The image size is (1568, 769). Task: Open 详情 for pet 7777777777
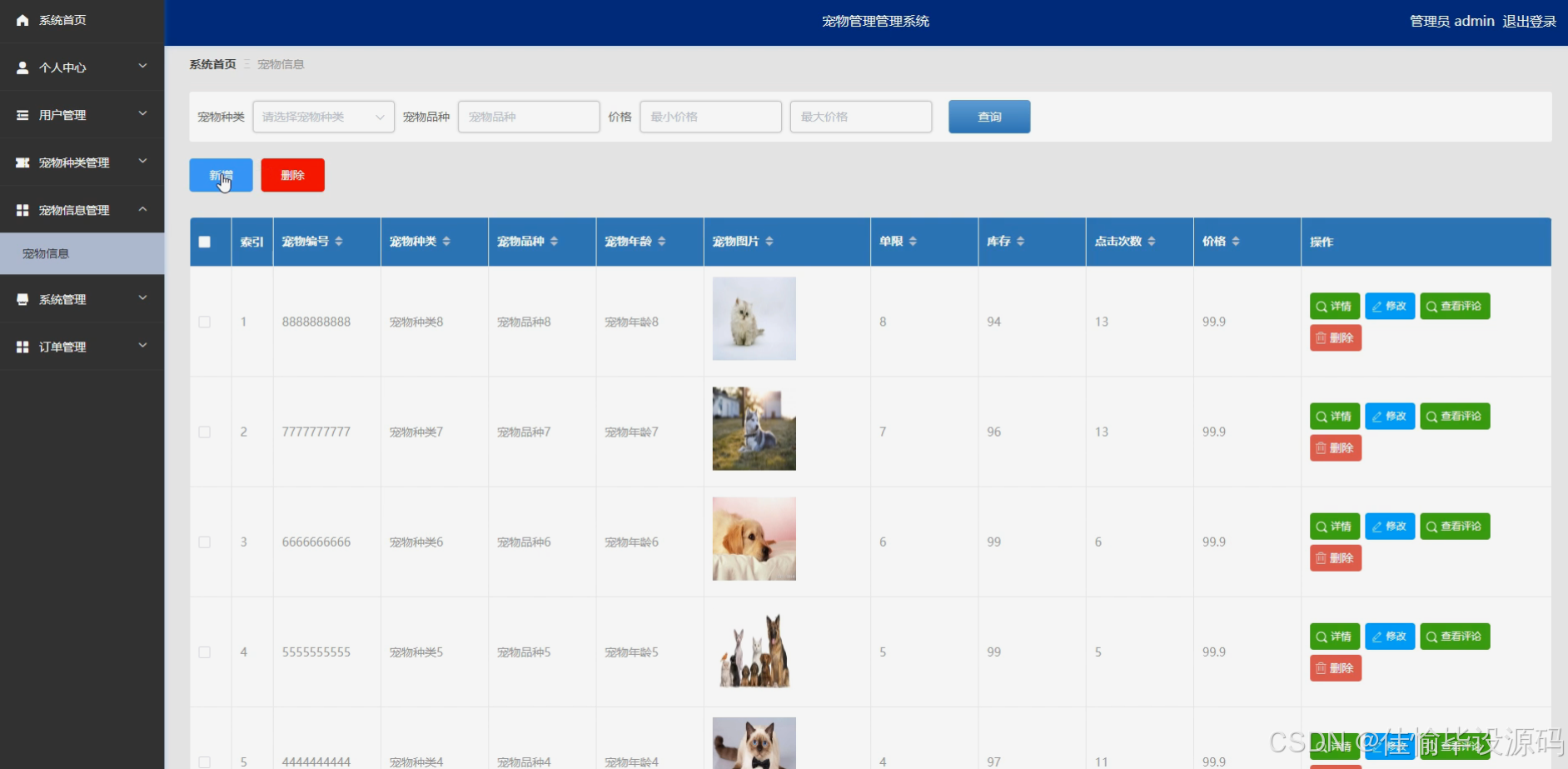(1335, 416)
